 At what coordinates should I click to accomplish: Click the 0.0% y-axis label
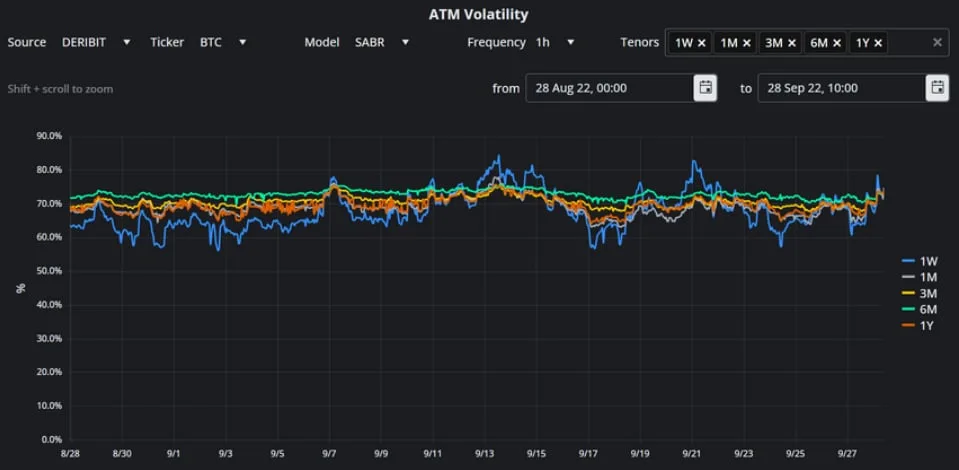pyautogui.click(x=51, y=439)
